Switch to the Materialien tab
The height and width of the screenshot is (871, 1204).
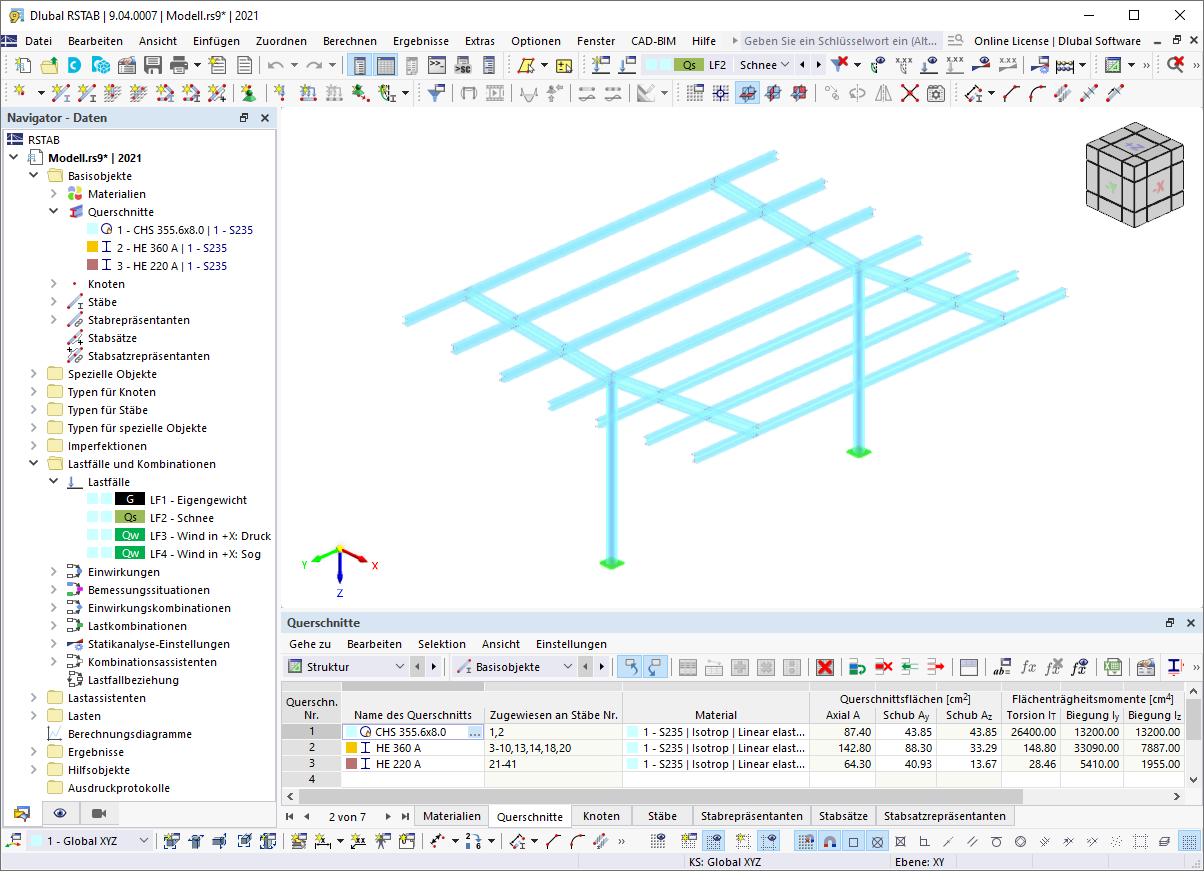click(x=454, y=816)
